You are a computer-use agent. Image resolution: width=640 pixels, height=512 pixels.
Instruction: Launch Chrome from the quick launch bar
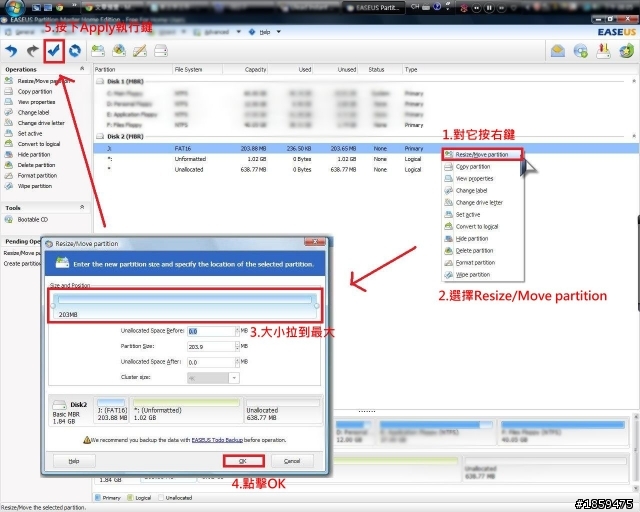click(60, 7)
